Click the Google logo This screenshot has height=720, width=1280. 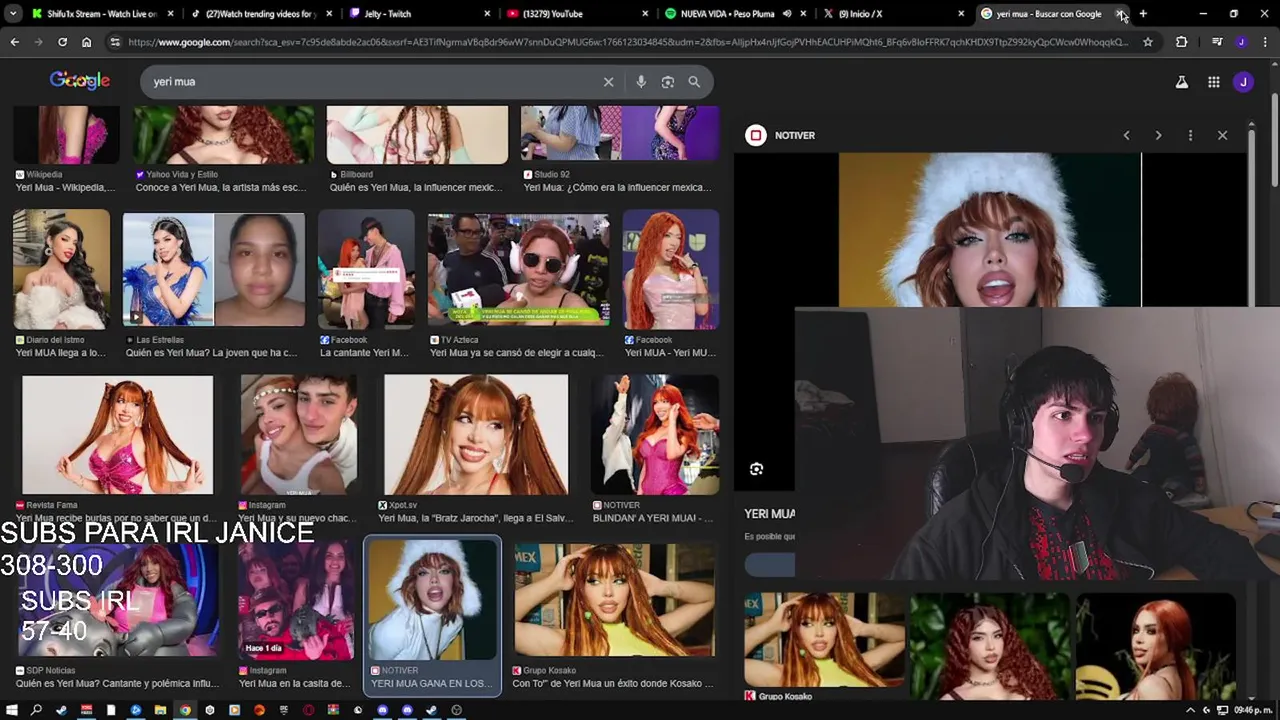pyautogui.click(x=80, y=81)
